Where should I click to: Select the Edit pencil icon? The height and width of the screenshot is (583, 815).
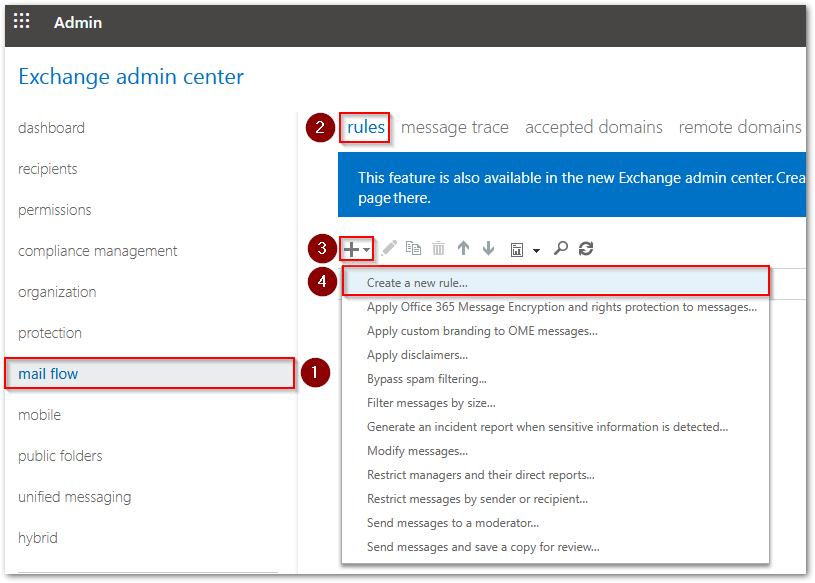(389, 248)
